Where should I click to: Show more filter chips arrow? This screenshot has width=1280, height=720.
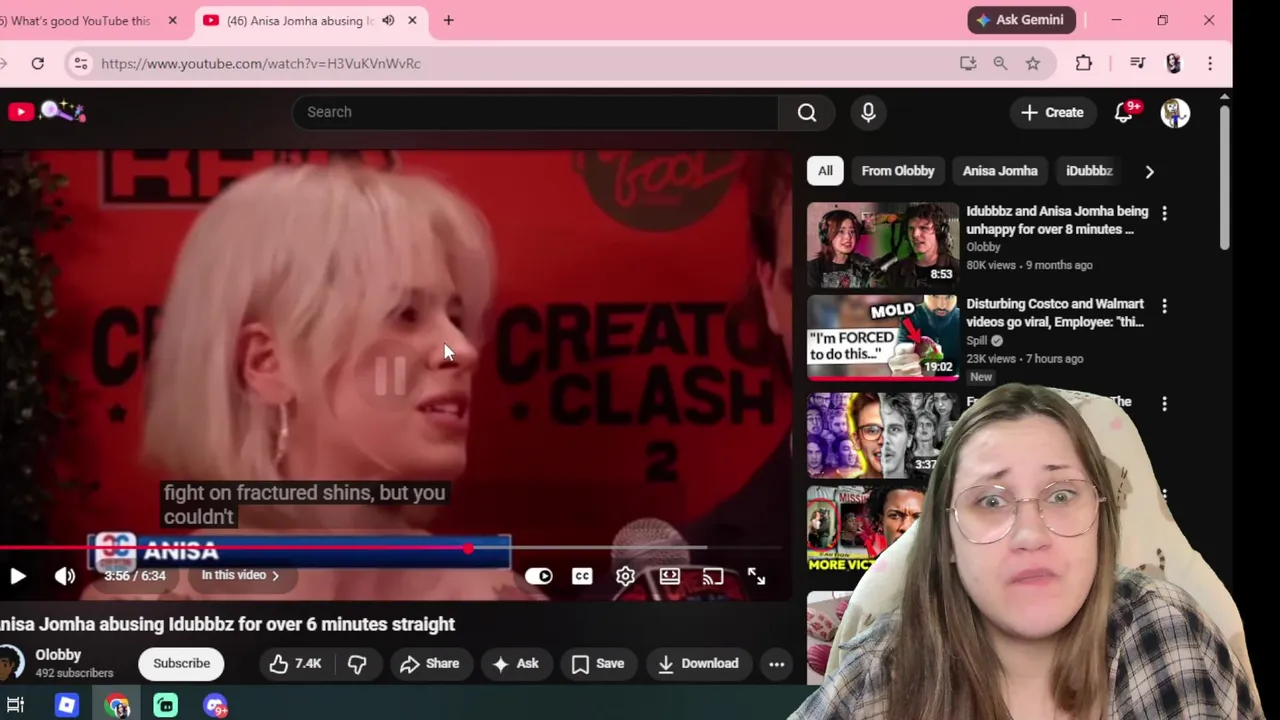point(1149,171)
